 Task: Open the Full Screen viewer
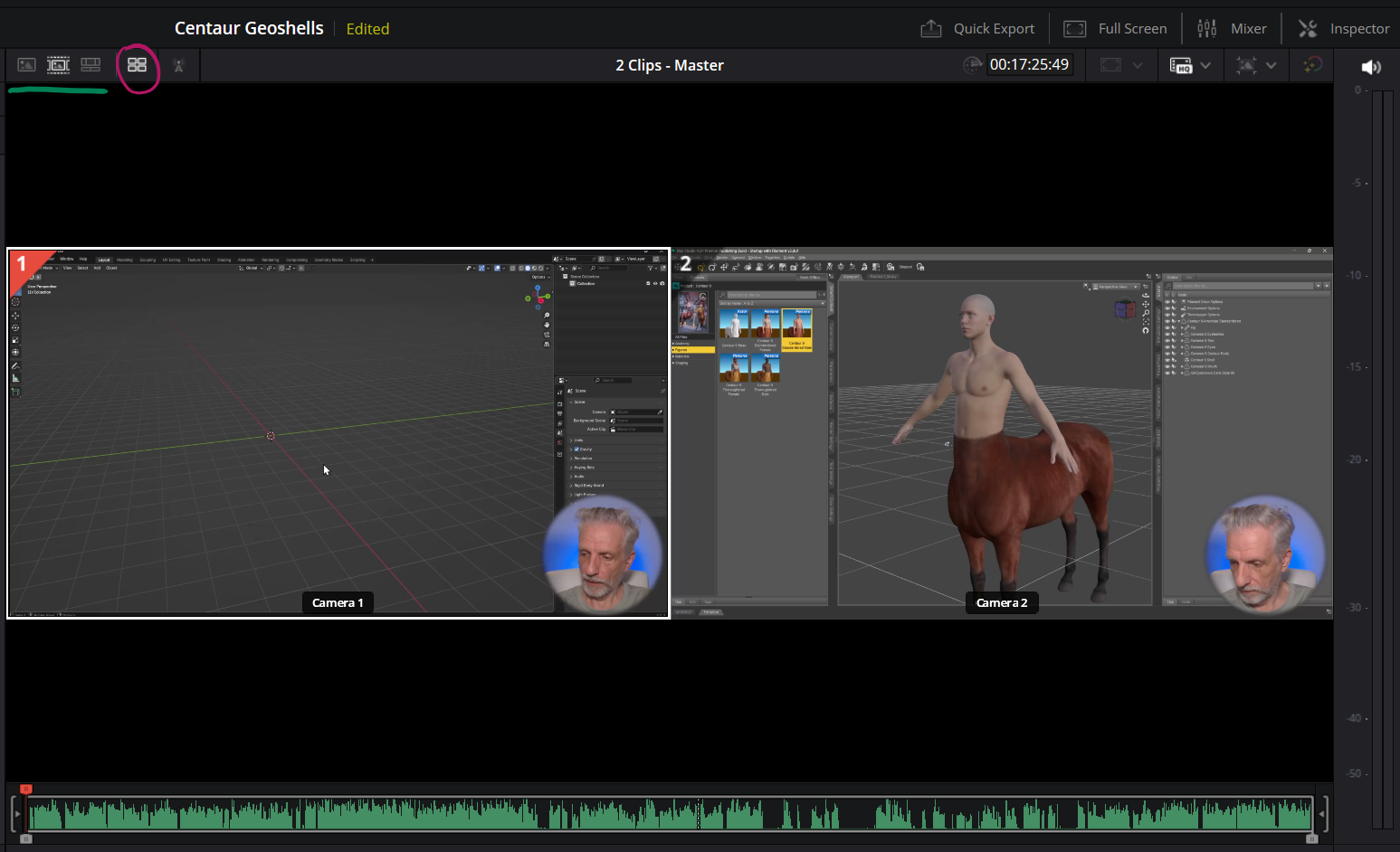coord(1115,29)
